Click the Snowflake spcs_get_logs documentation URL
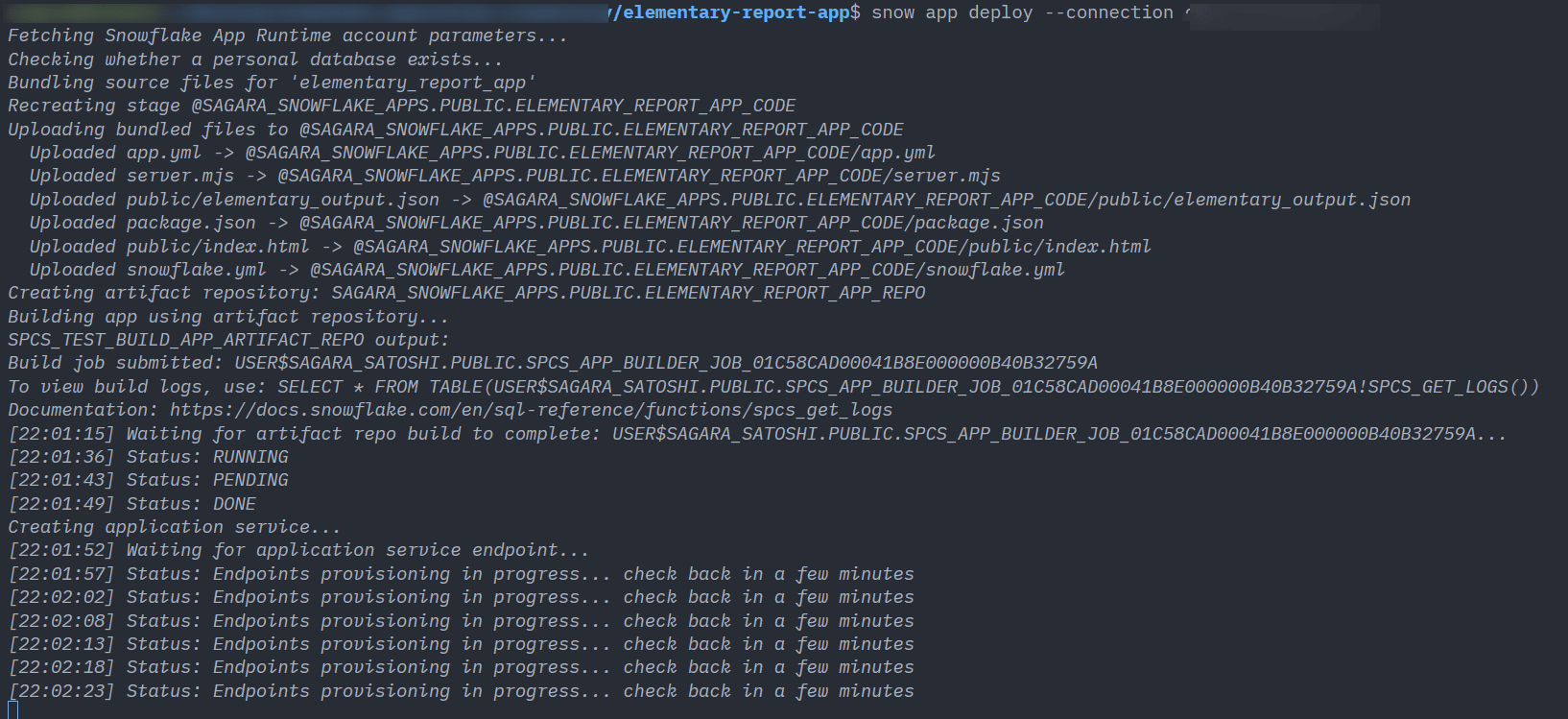 pyautogui.click(x=532, y=410)
